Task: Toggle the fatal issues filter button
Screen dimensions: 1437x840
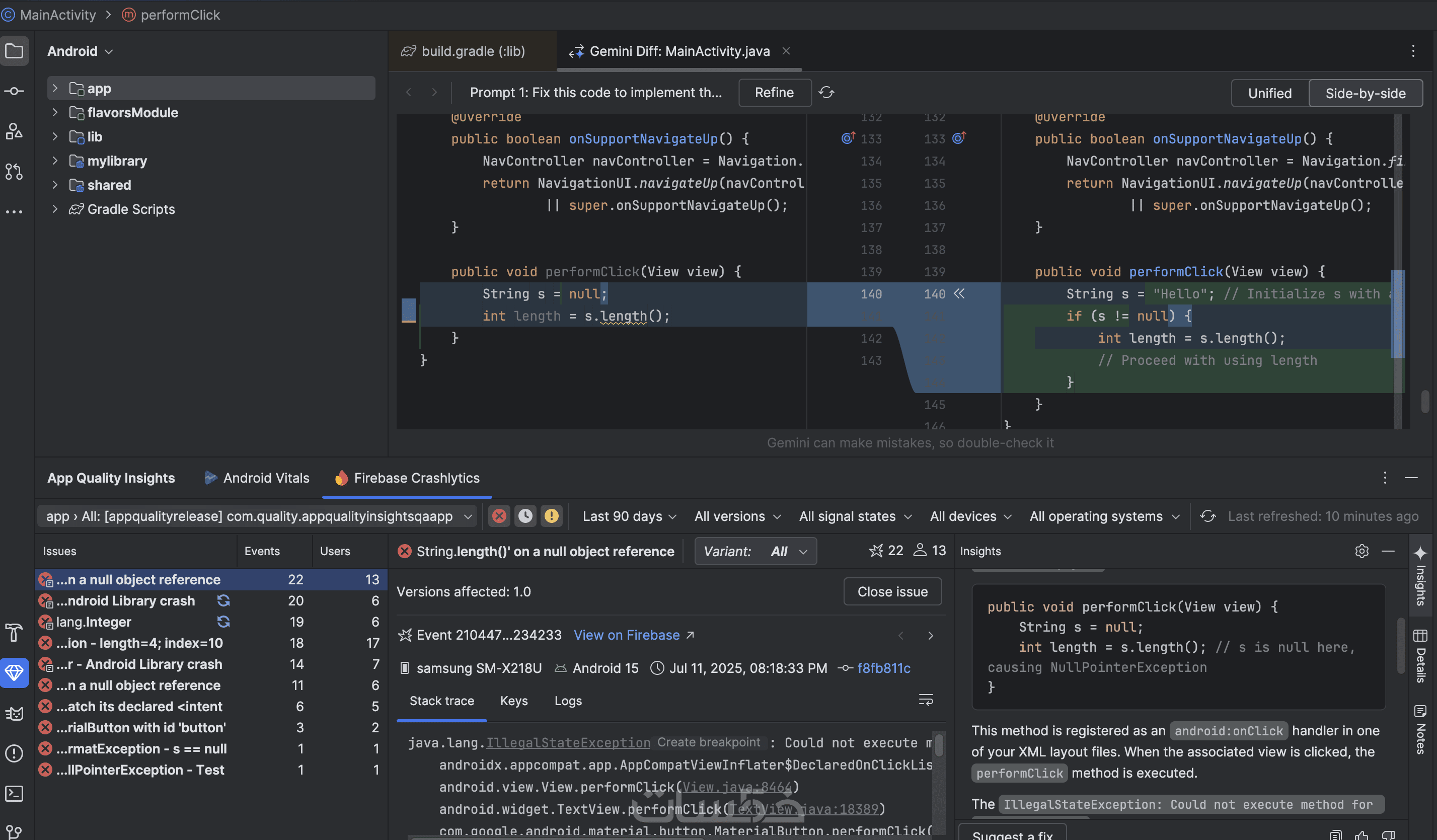Action: (x=499, y=516)
